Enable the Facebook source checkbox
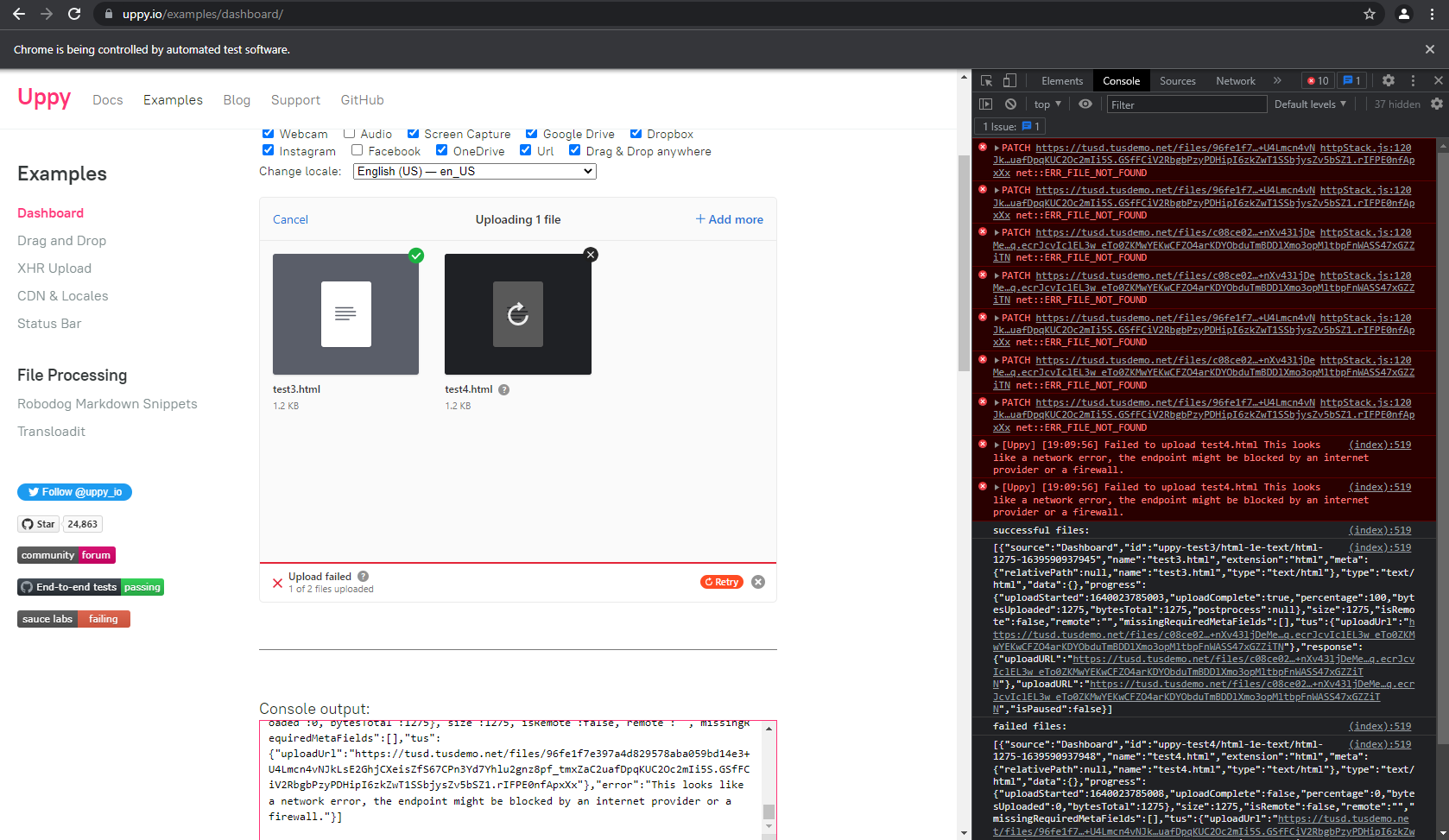Viewport: 1449px width, 840px height. pyautogui.click(x=357, y=150)
